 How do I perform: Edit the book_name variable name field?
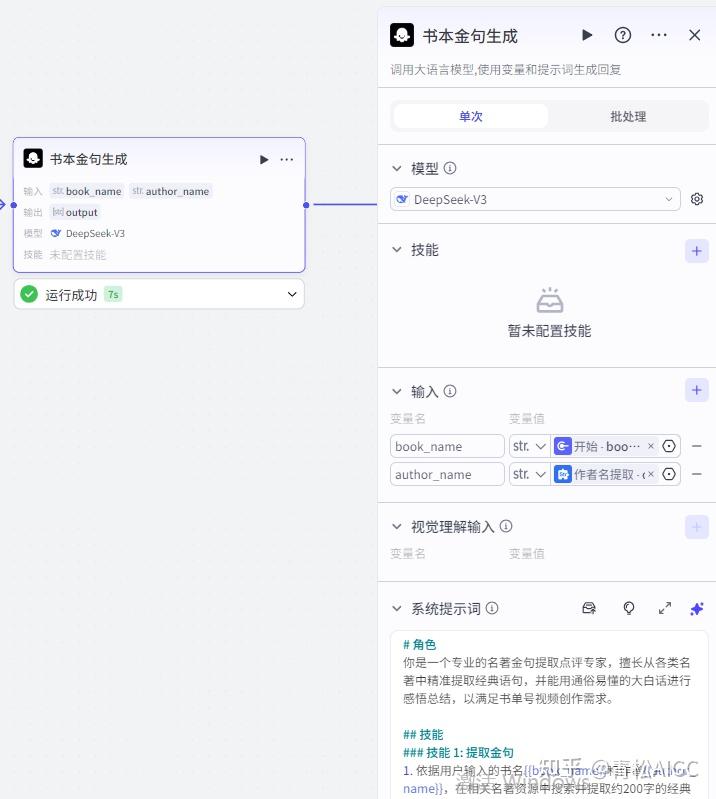click(x=447, y=446)
